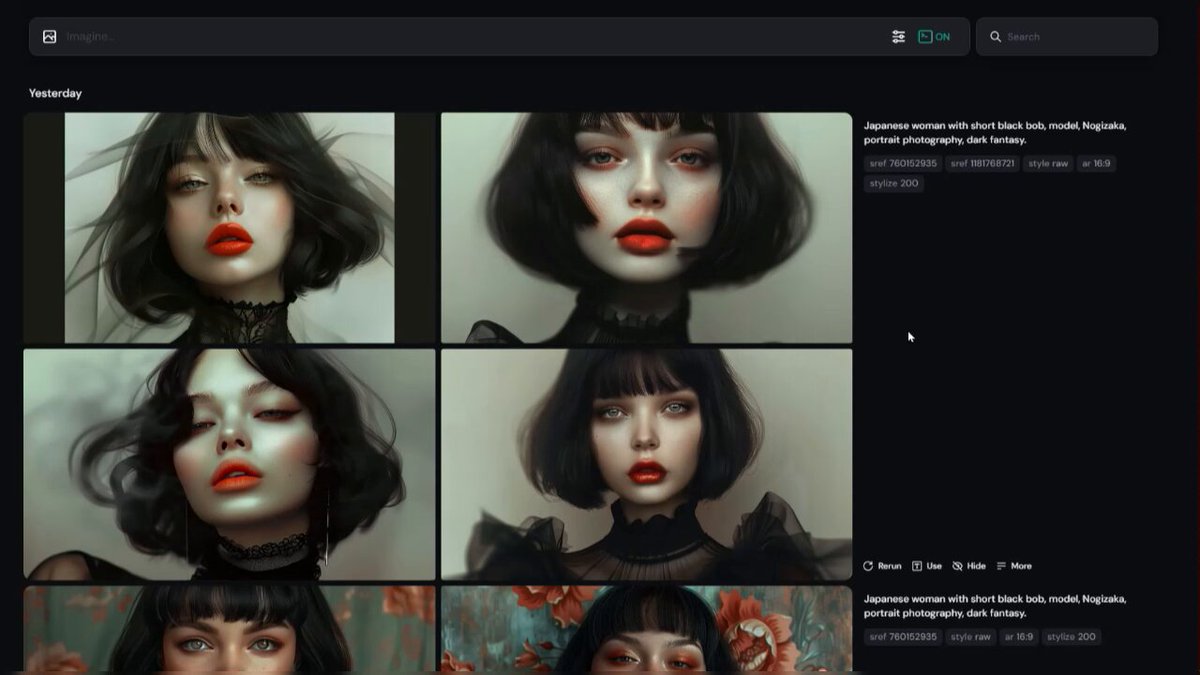Open the top-left portrait with letterbox bars
Image resolution: width=1200 pixels, height=675 pixels.
click(x=229, y=228)
